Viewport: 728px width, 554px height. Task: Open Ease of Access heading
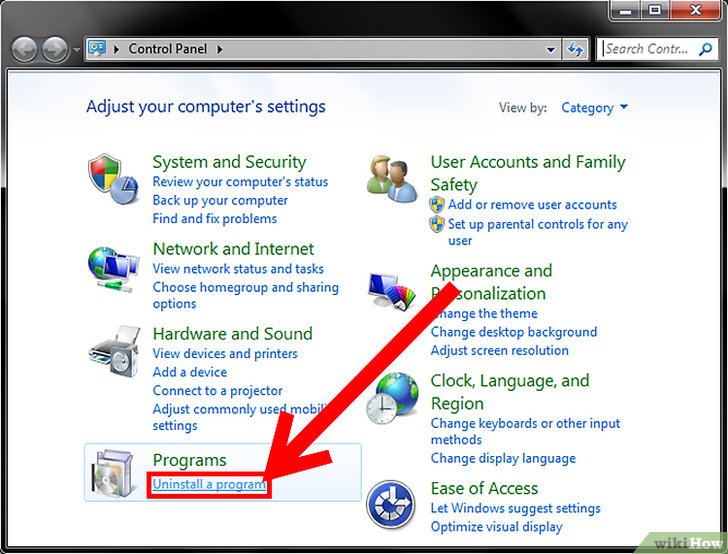484,489
